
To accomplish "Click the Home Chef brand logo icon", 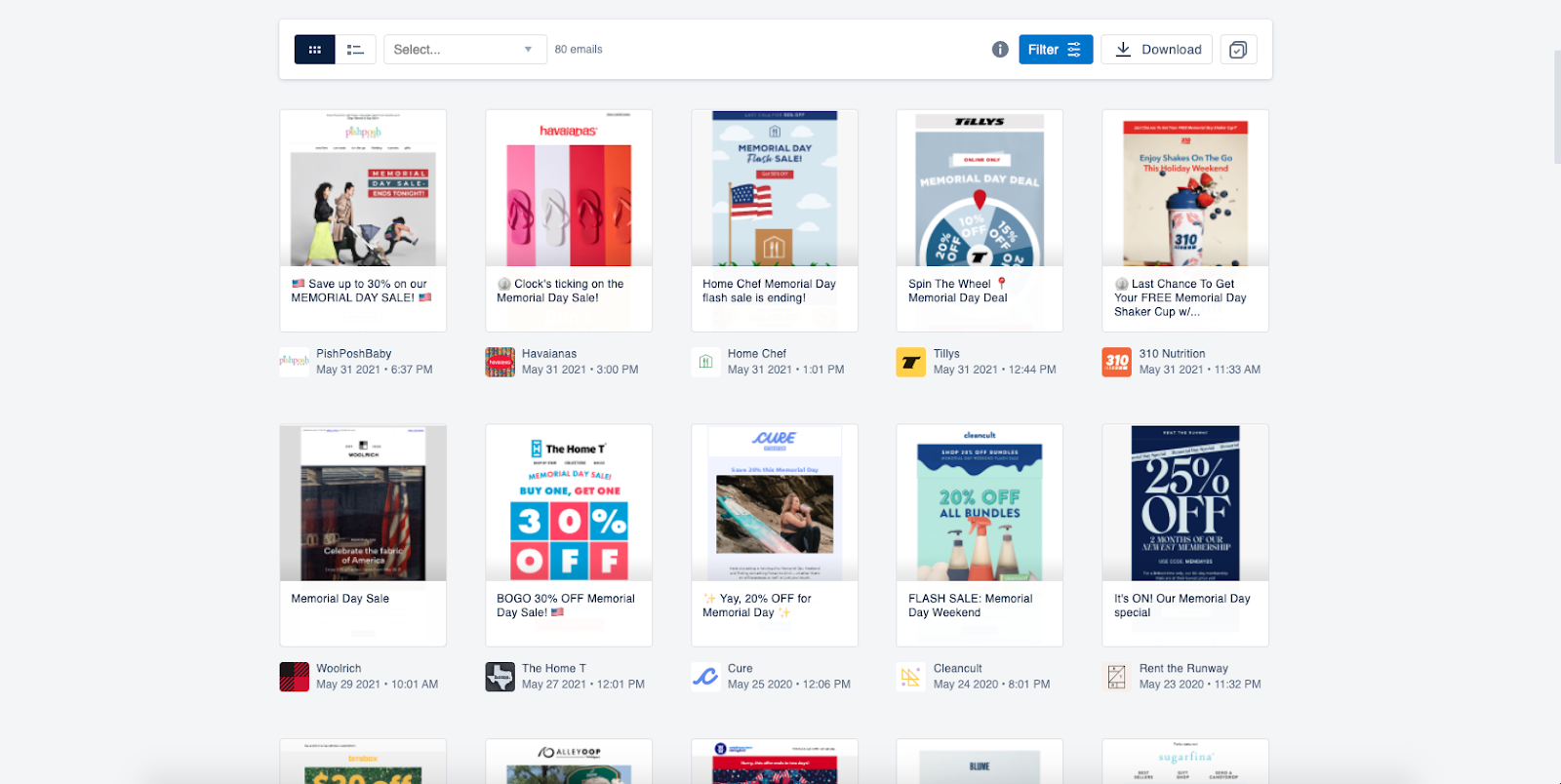I will pos(706,362).
